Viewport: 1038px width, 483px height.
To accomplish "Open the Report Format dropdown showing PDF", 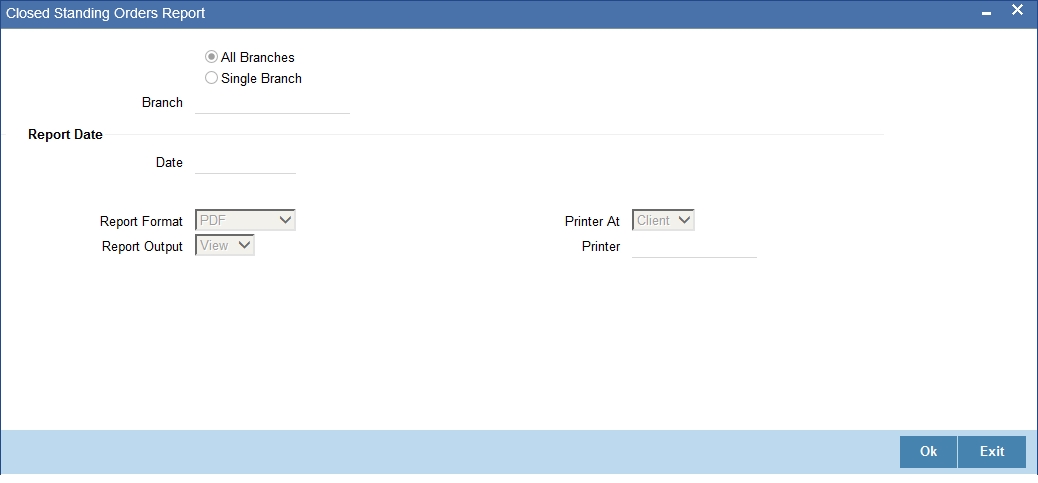I will [x=246, y=220].
